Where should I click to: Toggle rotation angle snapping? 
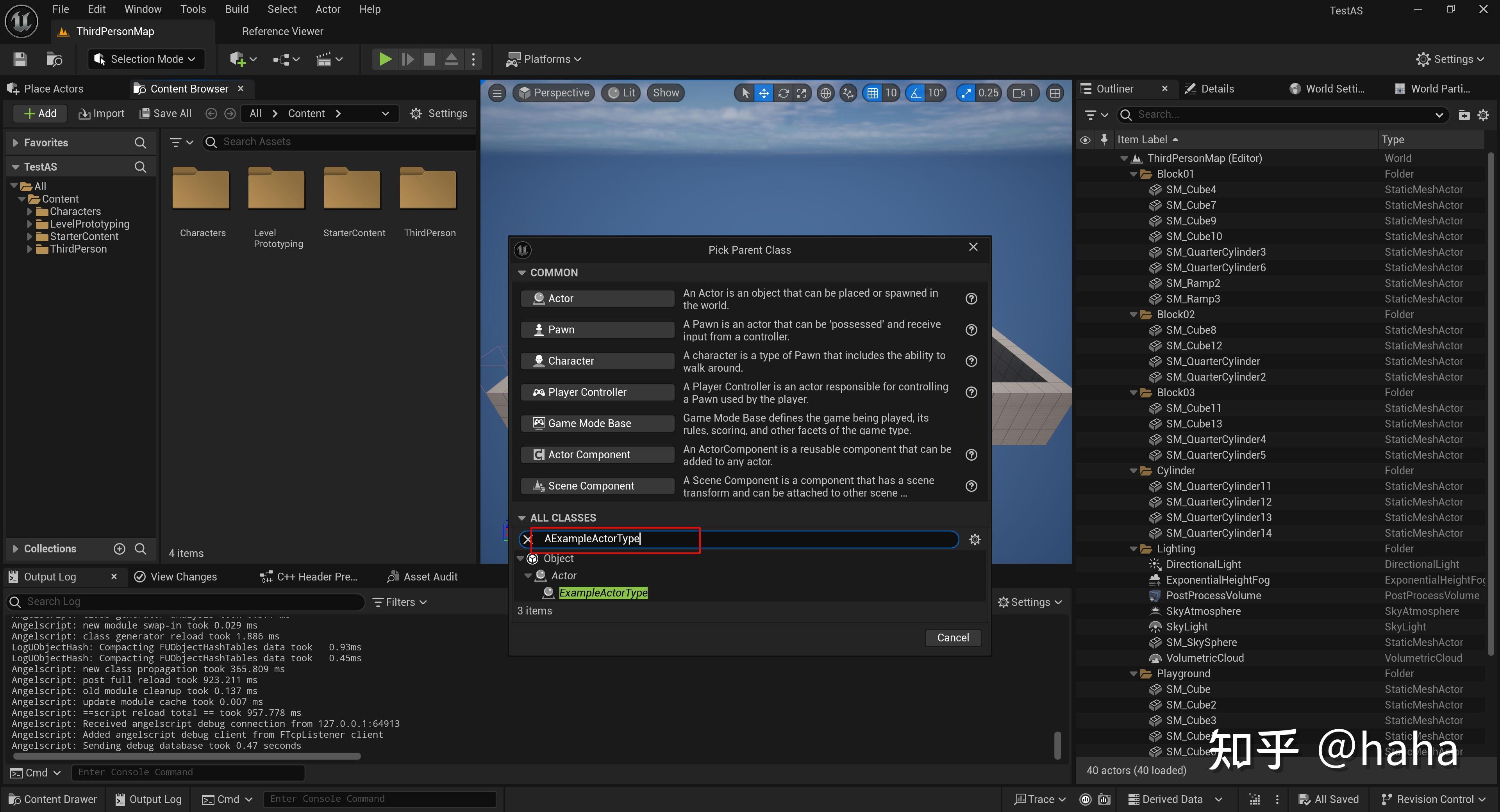click(x=916, y=93)
